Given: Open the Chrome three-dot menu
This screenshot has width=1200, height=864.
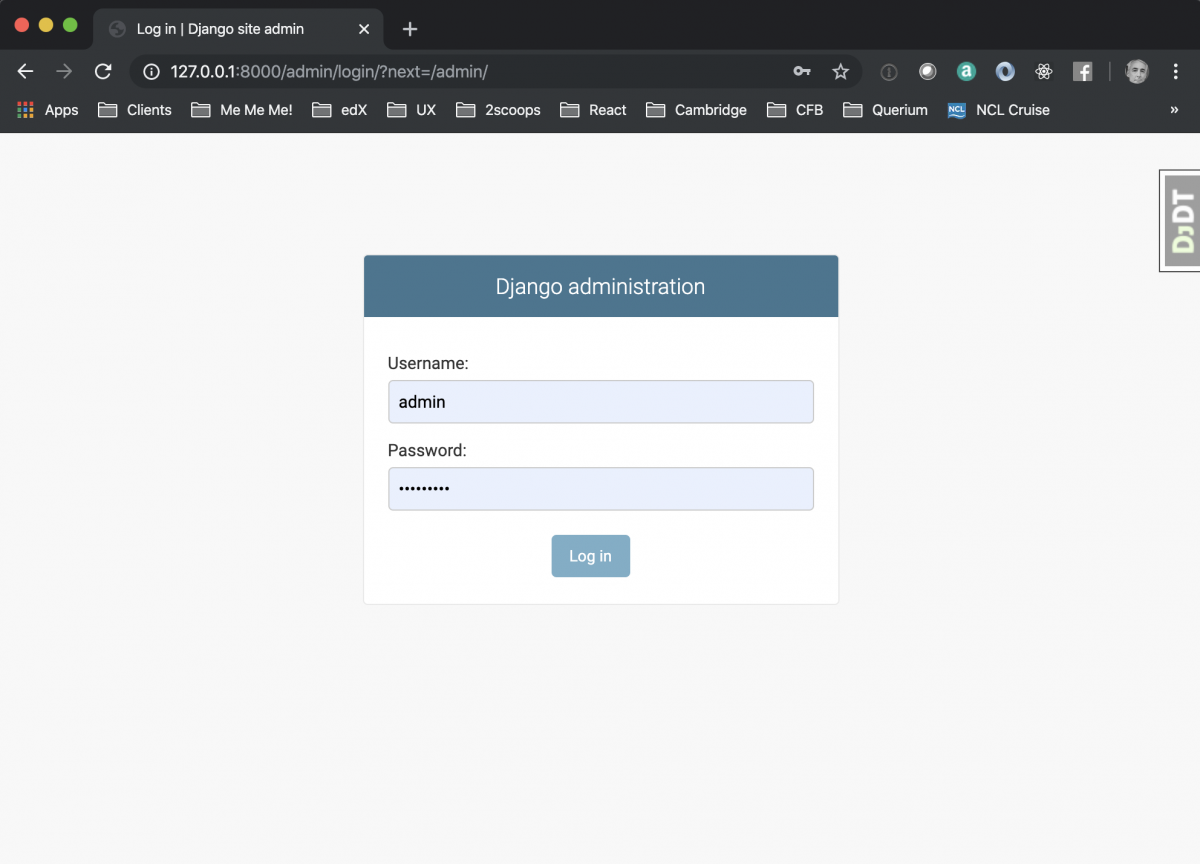Looking at the screenshot, I should pos(1176,71).
